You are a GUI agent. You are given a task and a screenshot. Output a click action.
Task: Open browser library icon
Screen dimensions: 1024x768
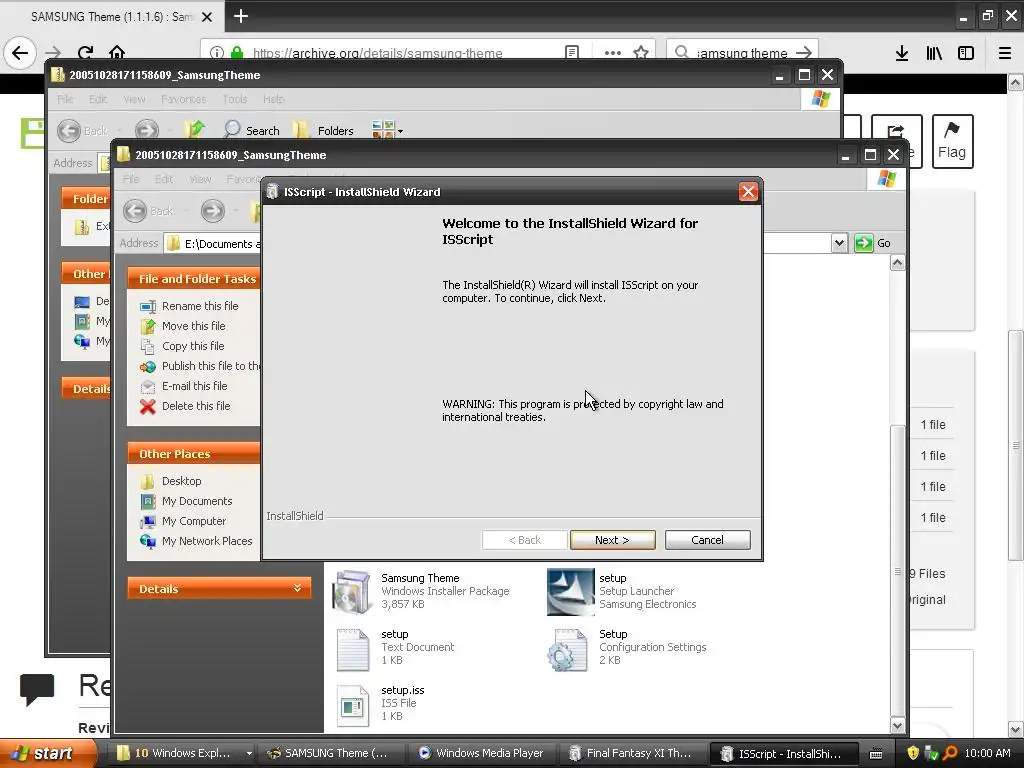point(934,53)
